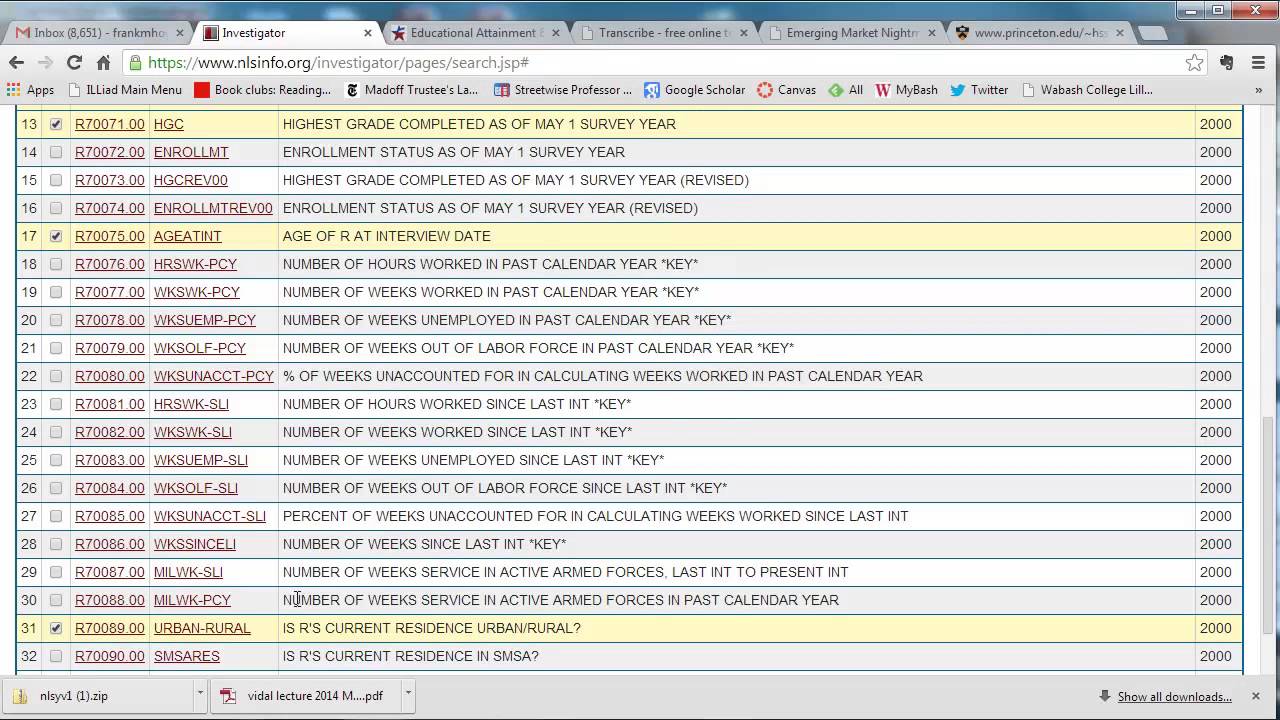The height and width of the screenshot is (720, 1280).
Task: Open the WKSOLF-SLI variable link
Action: click(x=195, y=488)
